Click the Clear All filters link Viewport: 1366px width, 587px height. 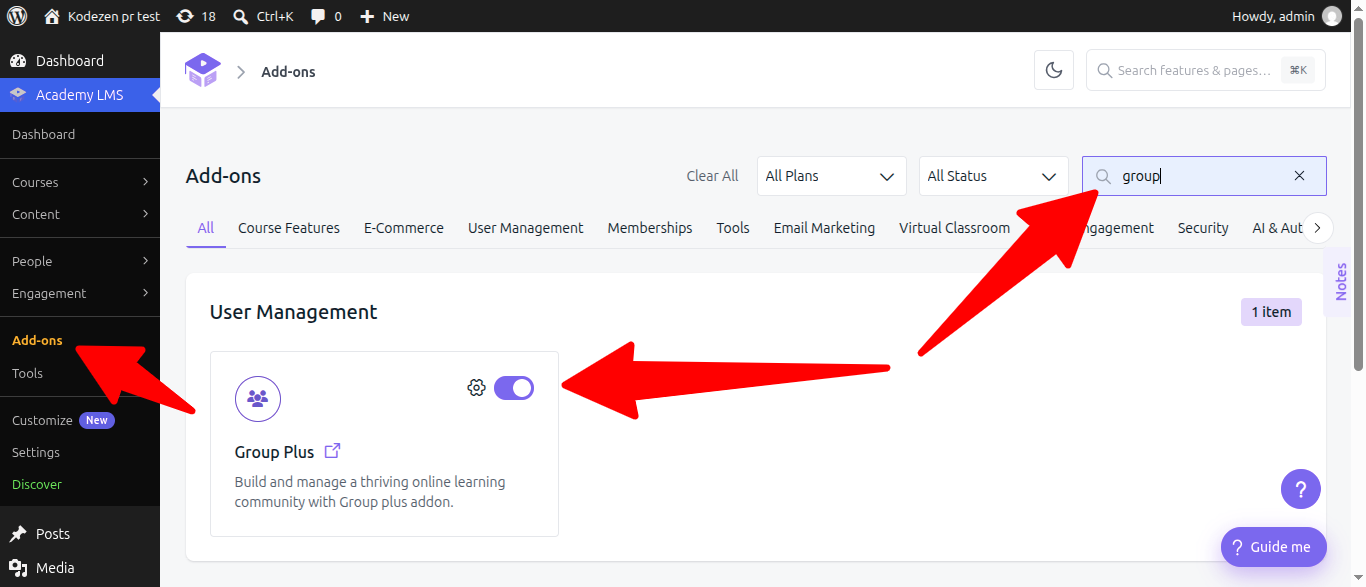(712, 176)
